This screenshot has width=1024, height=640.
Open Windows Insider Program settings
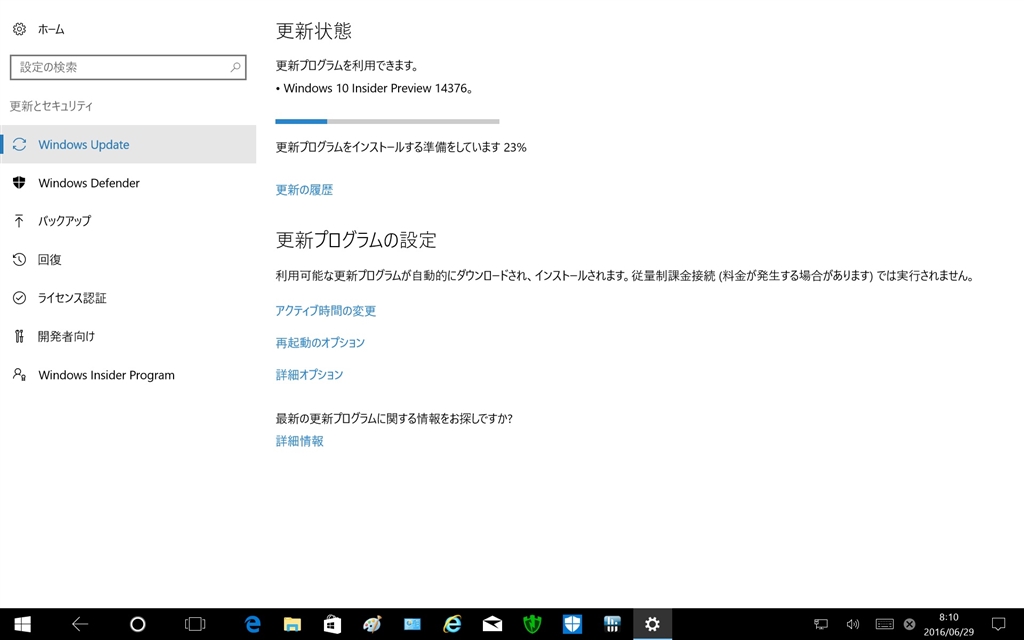pos(128,375)
